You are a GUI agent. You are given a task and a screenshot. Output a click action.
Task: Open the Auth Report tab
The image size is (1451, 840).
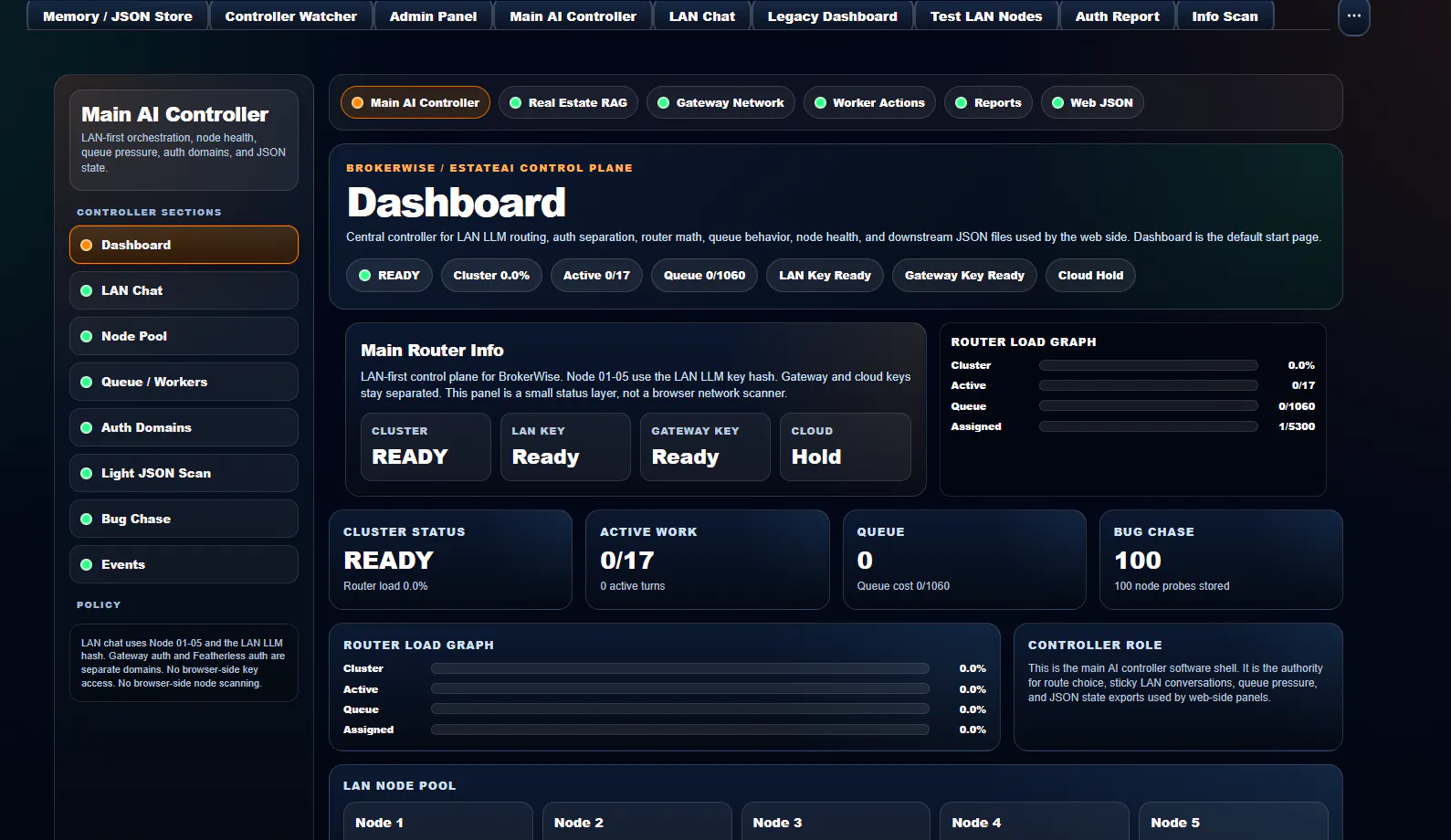coord(1117,16)
